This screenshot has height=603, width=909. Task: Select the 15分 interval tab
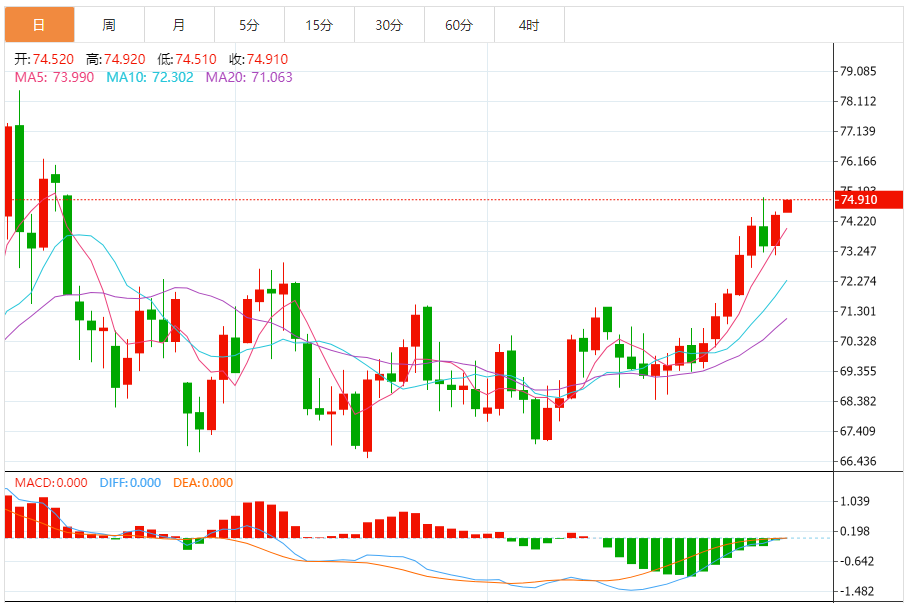[x=319, y=25]
